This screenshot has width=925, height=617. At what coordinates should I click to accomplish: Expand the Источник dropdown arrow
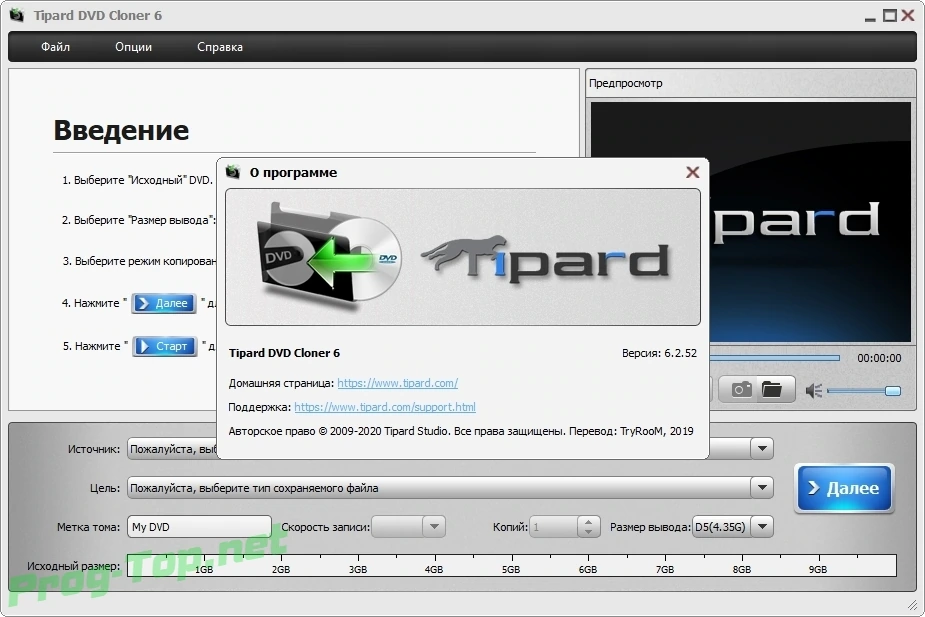(x=762, y=449)
